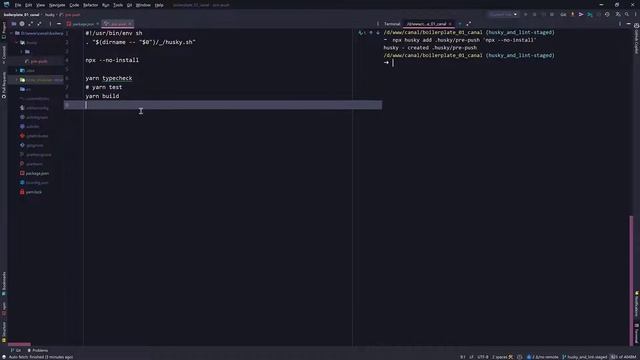Image resolution: width=640 pixels, height=360 pixels.
Task: Open the Refactor menu
Action: (90, 5)
